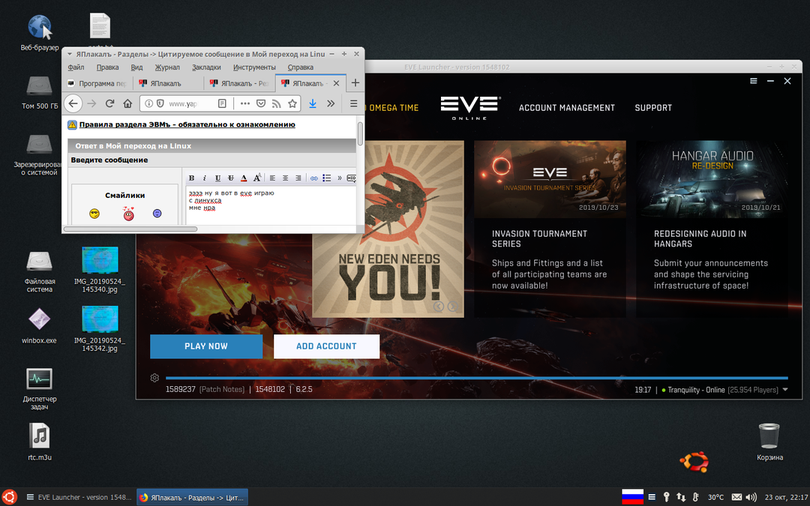Open the Файл menu in Firefox
The height and width of the screenshot is (506, 810).
pyautogui.click(x=76, y=67)
